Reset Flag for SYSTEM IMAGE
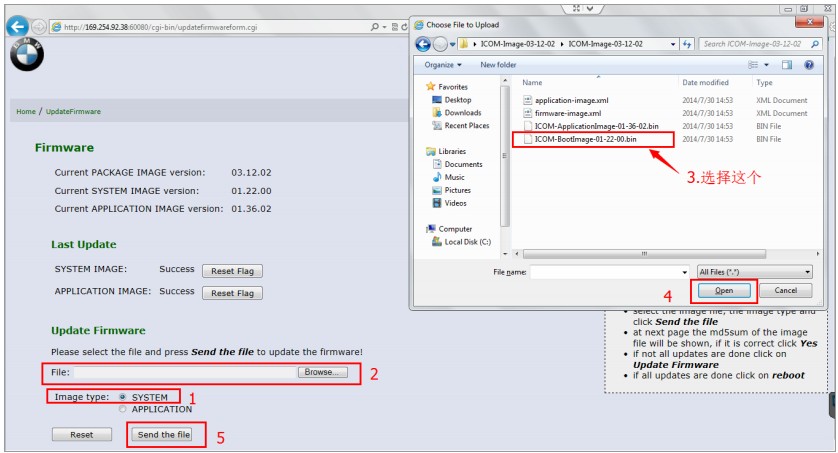Viewport: 838px width, 453px height. click(x=232, y=271)
